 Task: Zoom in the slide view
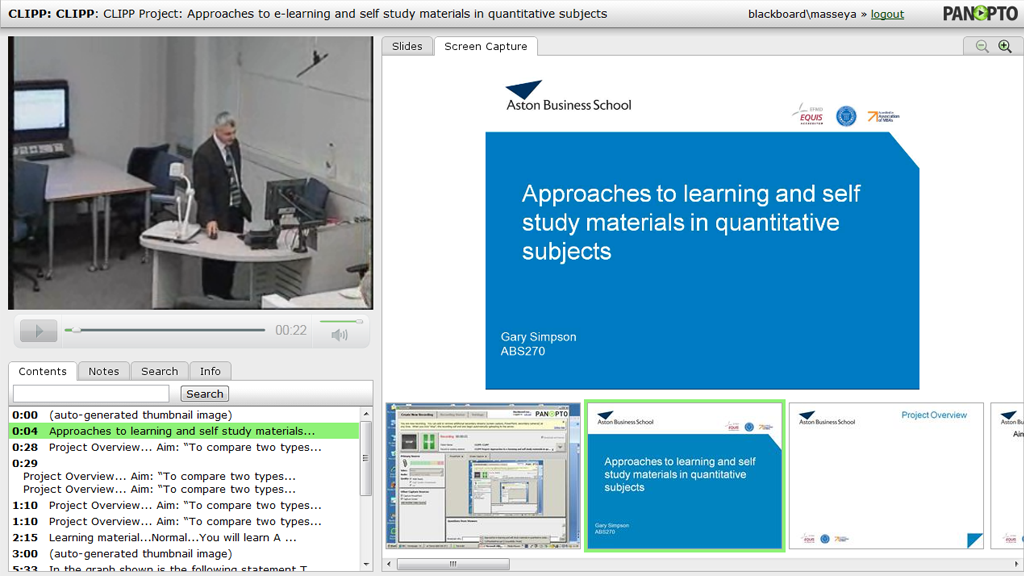click(x=1005, y=46)
